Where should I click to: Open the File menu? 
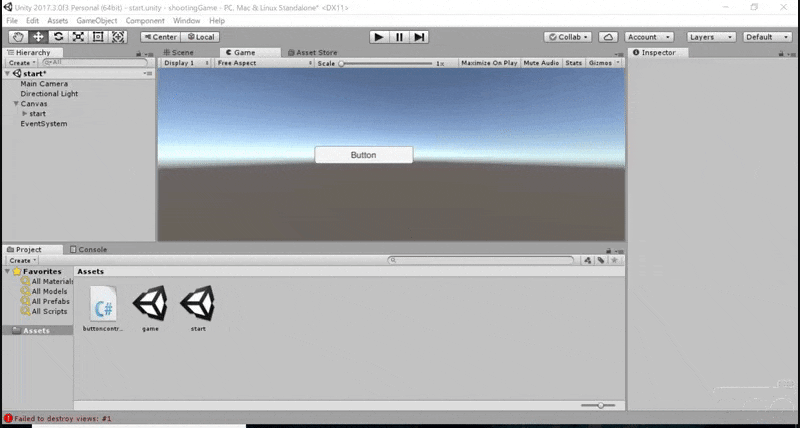(x=12, y=20)
